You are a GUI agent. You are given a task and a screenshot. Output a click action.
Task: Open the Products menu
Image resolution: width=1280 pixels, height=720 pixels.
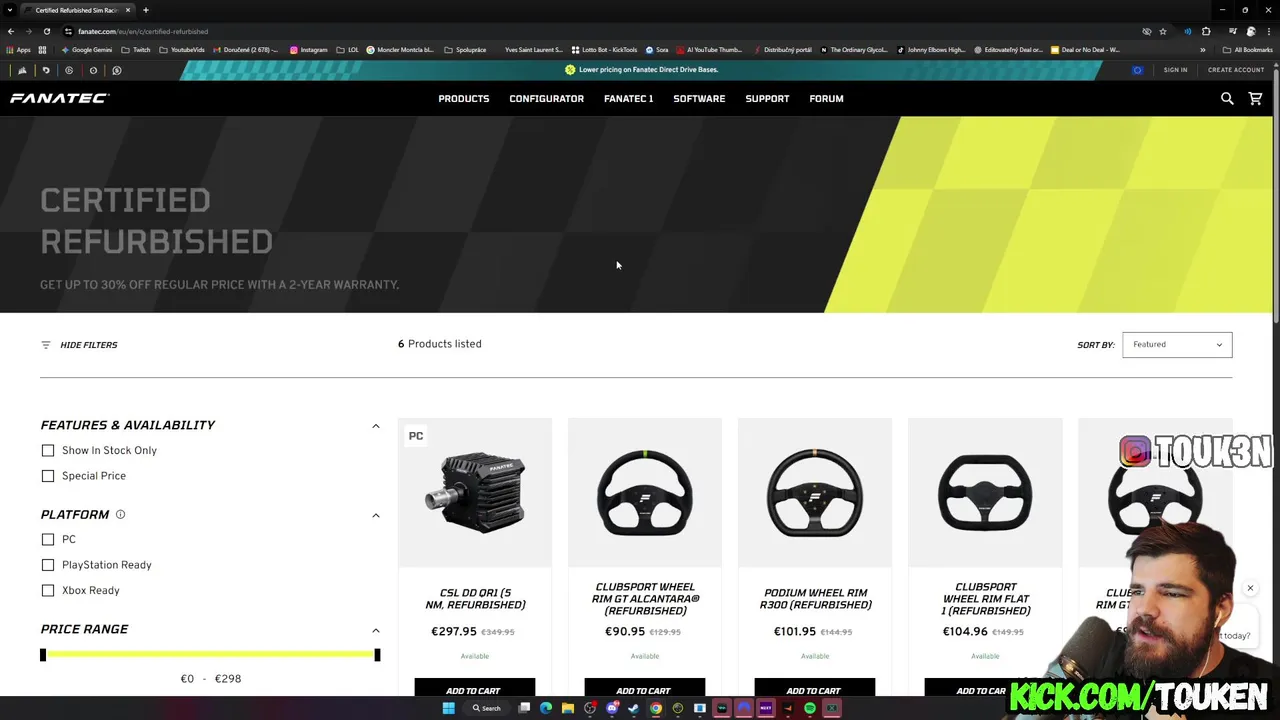click(464, 99)
